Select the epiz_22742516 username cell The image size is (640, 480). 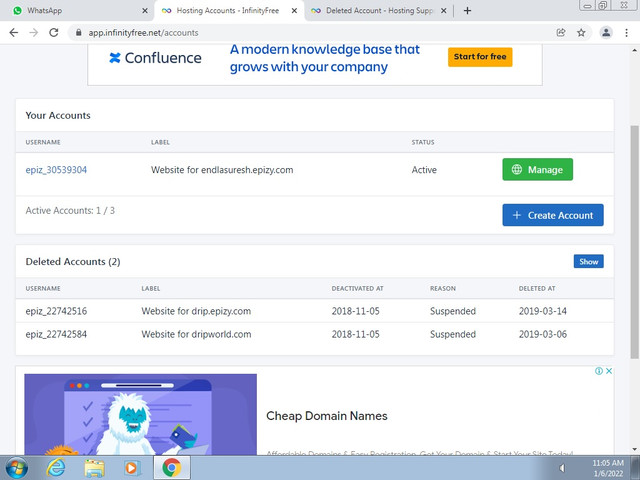point(56,311)
